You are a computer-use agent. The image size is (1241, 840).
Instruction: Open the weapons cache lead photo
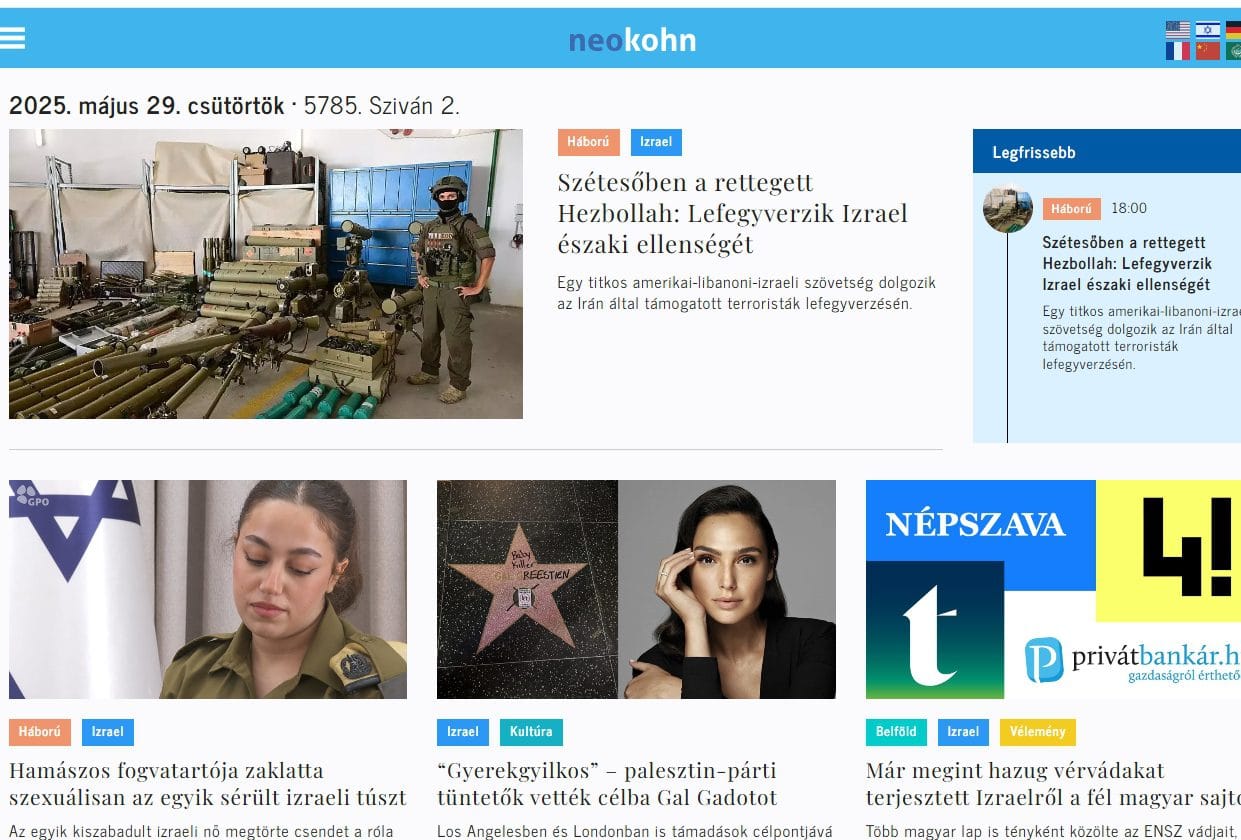pos(266,274)
